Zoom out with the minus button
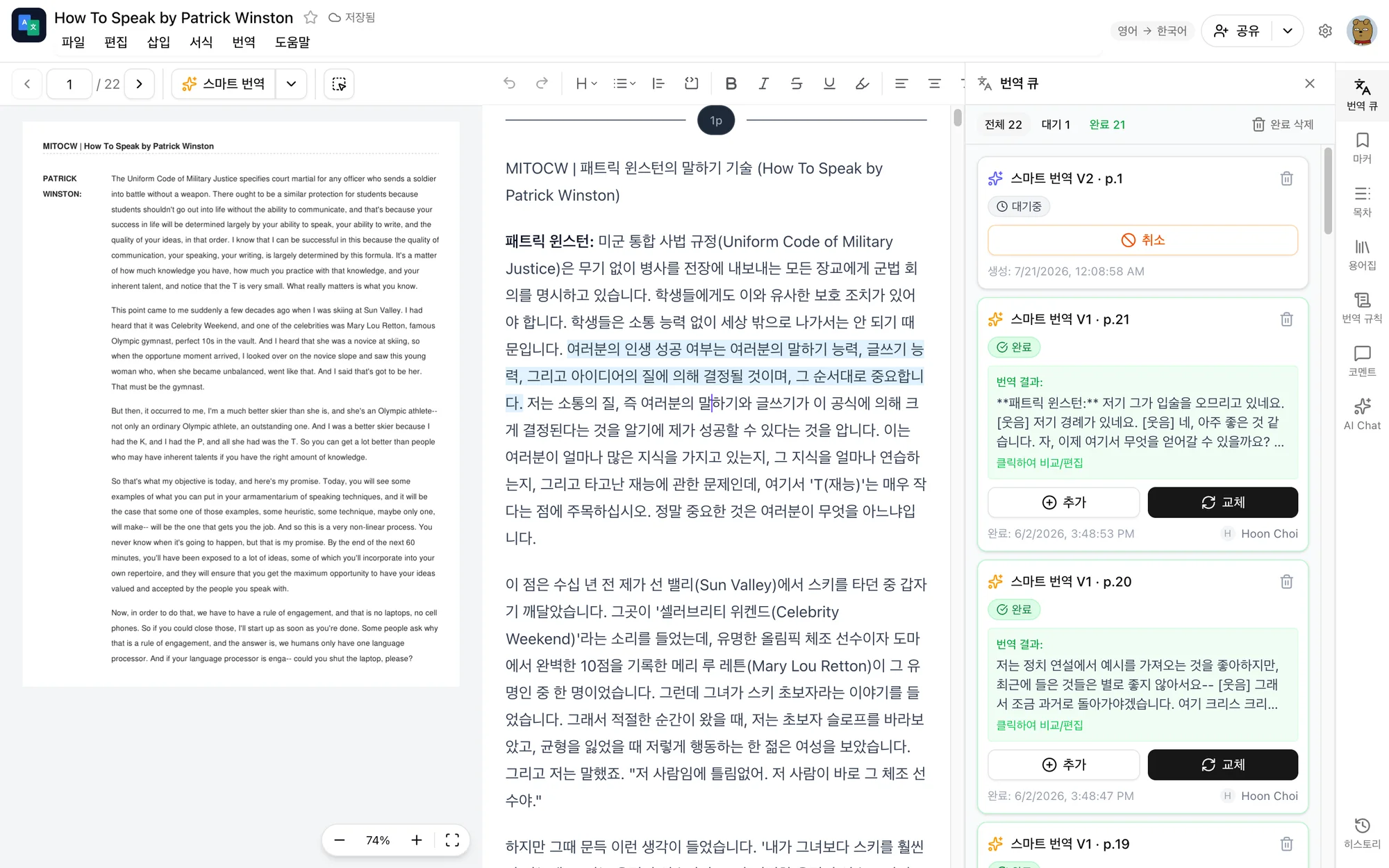Screen dimensions: 1389x868 pos(340,840)
